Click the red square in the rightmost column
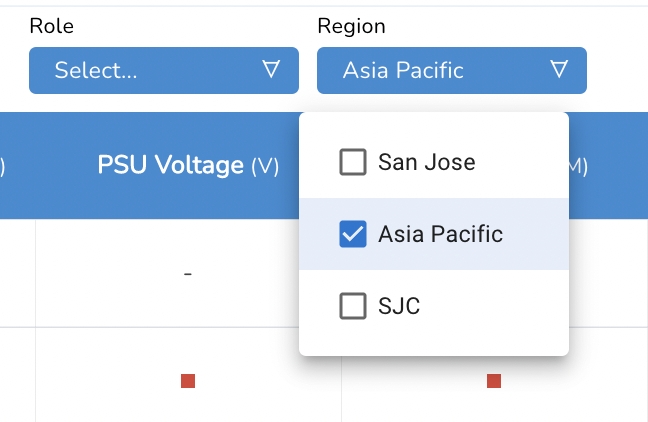The image size is (648, 422). point(494,381)
